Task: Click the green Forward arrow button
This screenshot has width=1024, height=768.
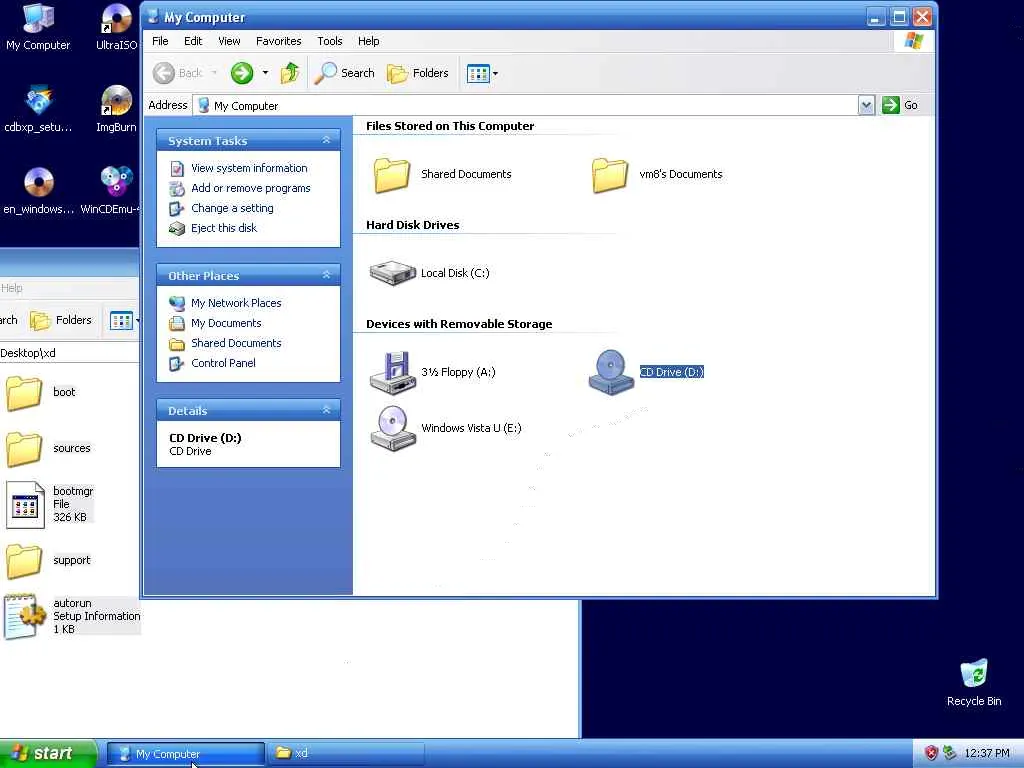Action: click(242, 73)
